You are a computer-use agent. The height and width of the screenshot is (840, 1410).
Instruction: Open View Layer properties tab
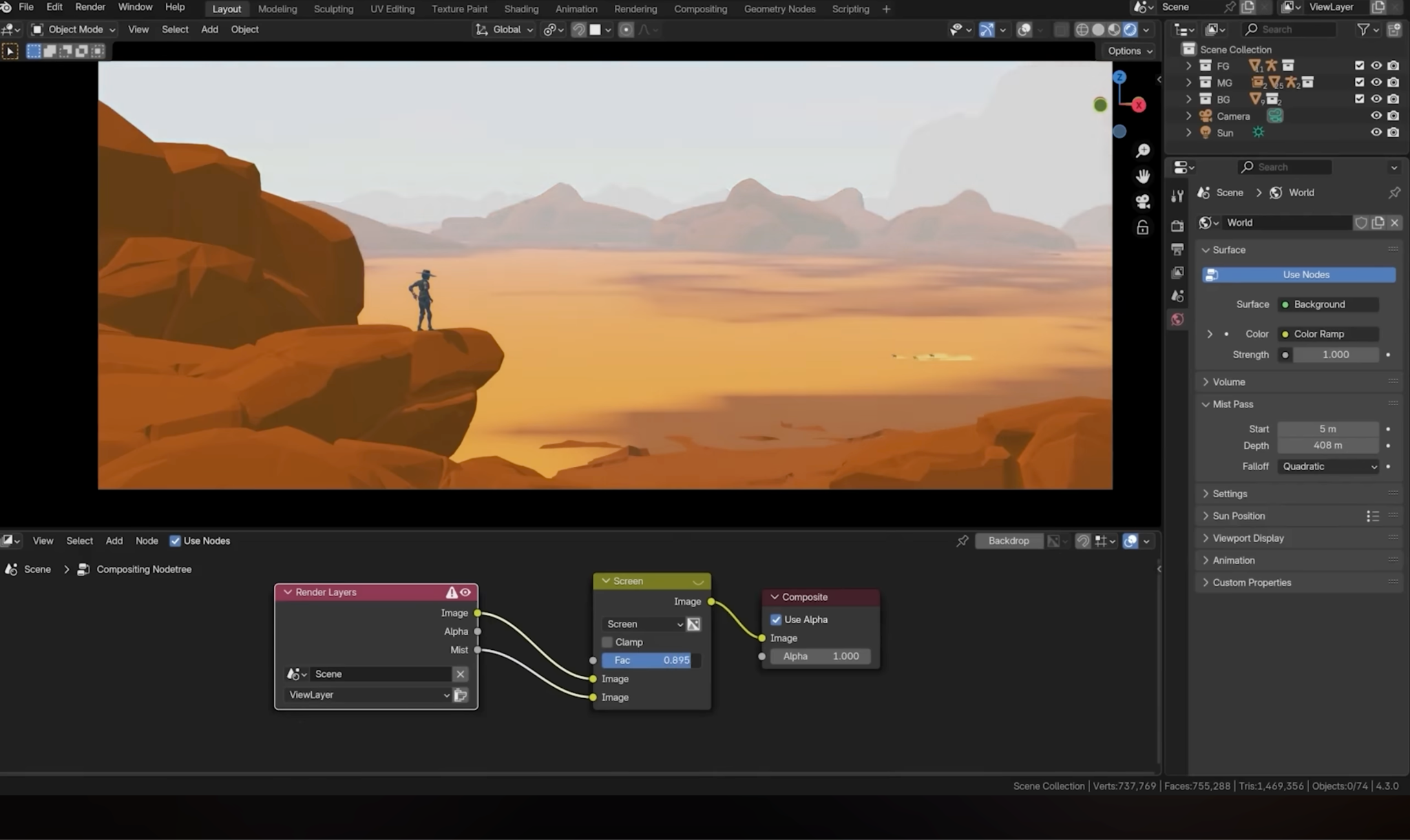[x=1177, y=273]
